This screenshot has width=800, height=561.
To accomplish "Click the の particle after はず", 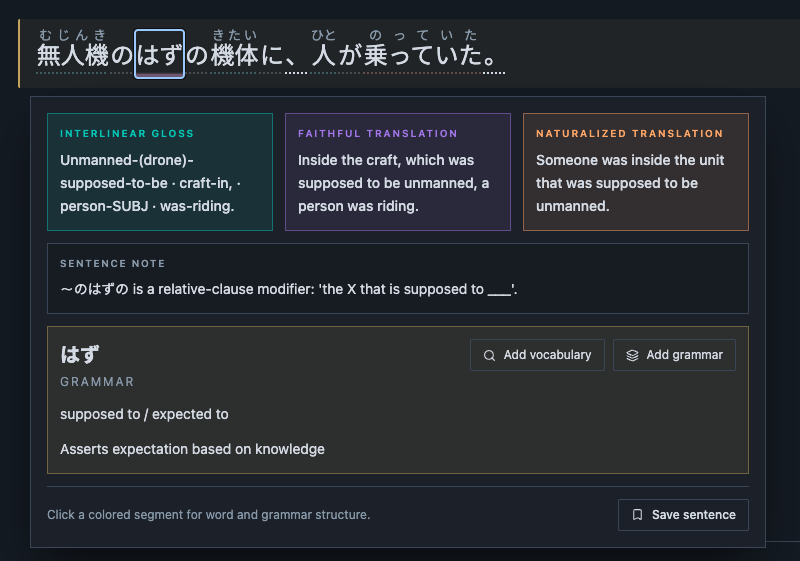I will point(197,55).
